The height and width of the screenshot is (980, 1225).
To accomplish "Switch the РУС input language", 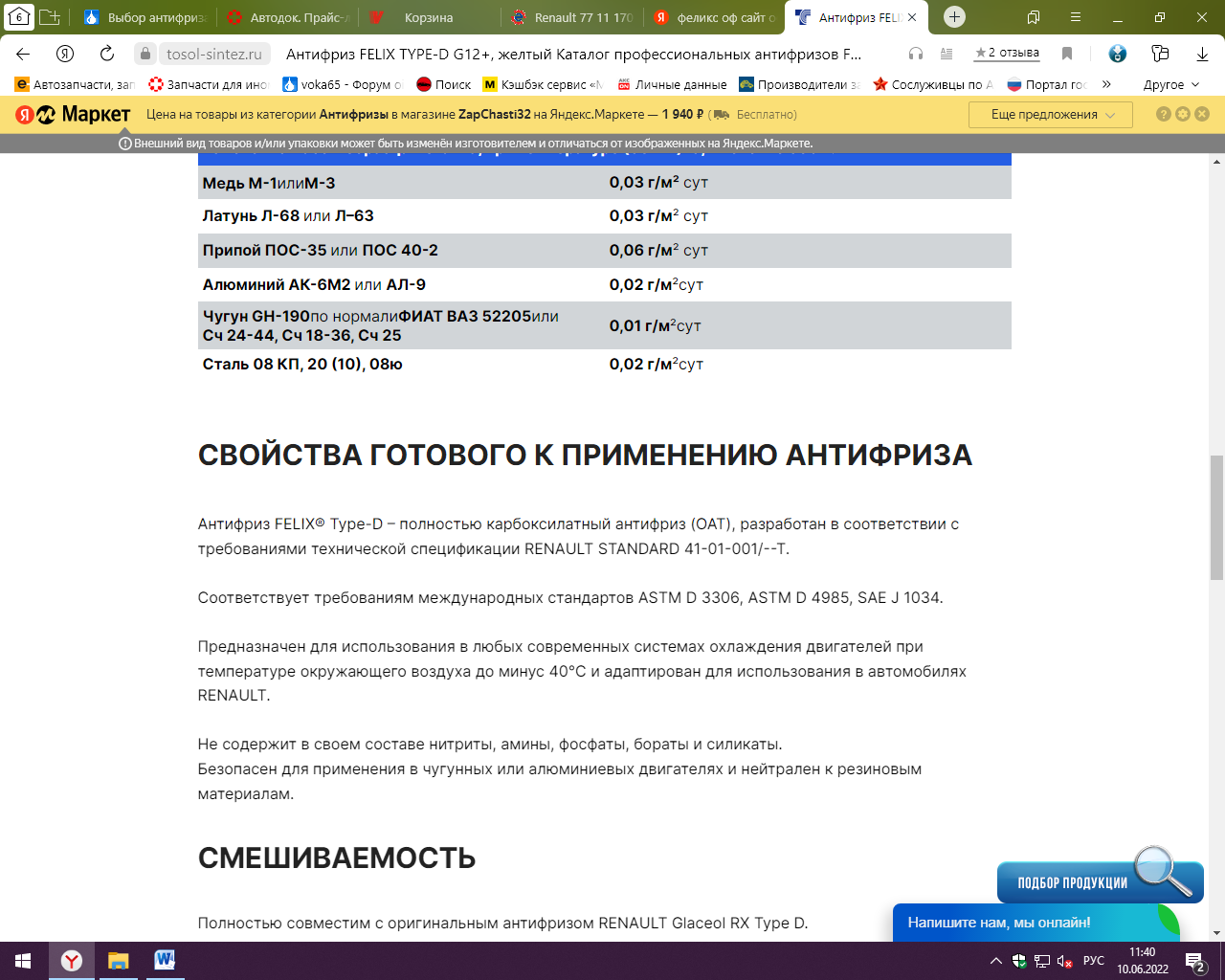I will coord(1094,961).
